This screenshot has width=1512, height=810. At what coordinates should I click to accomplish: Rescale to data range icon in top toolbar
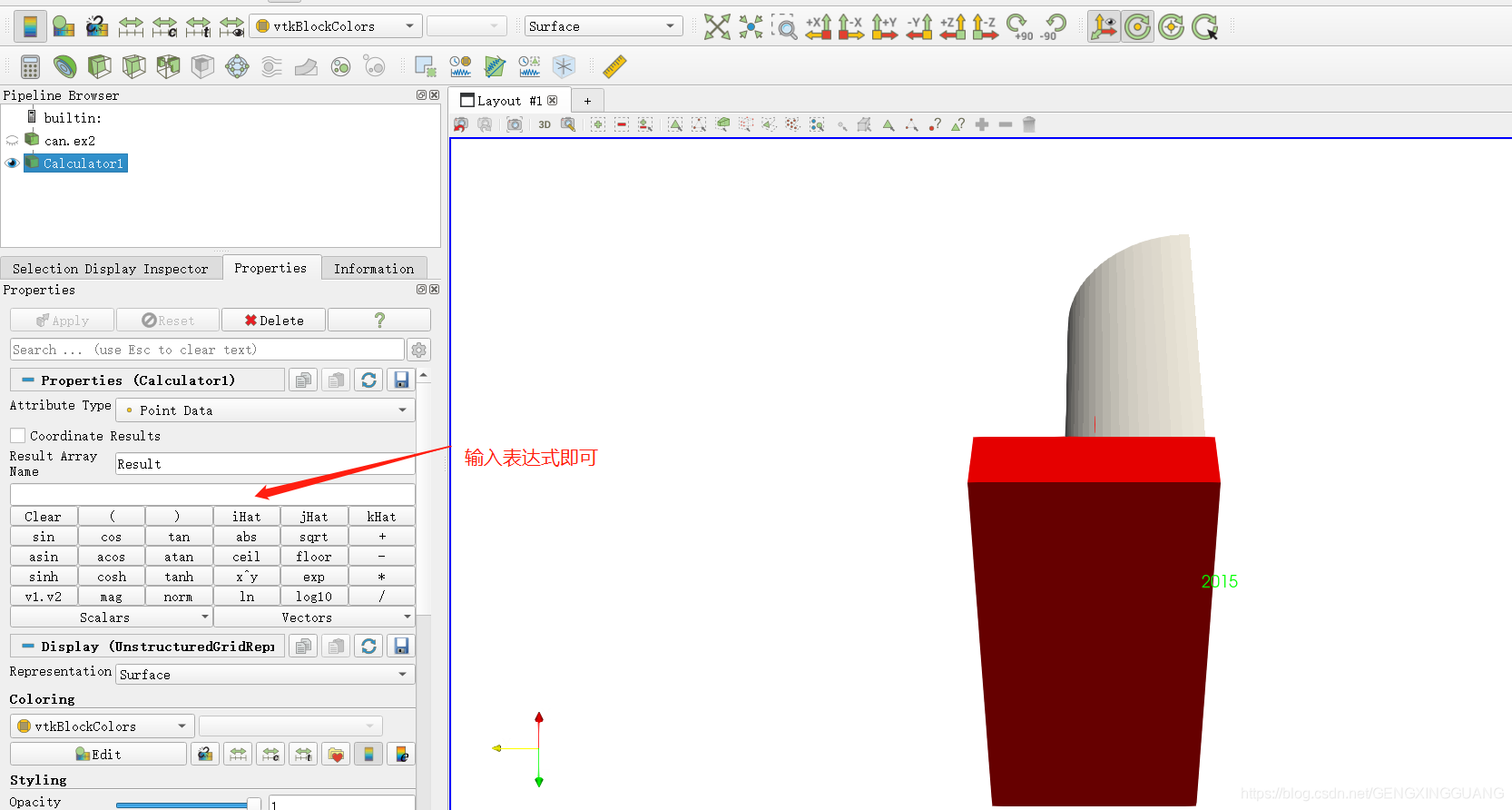pos(131,26)
